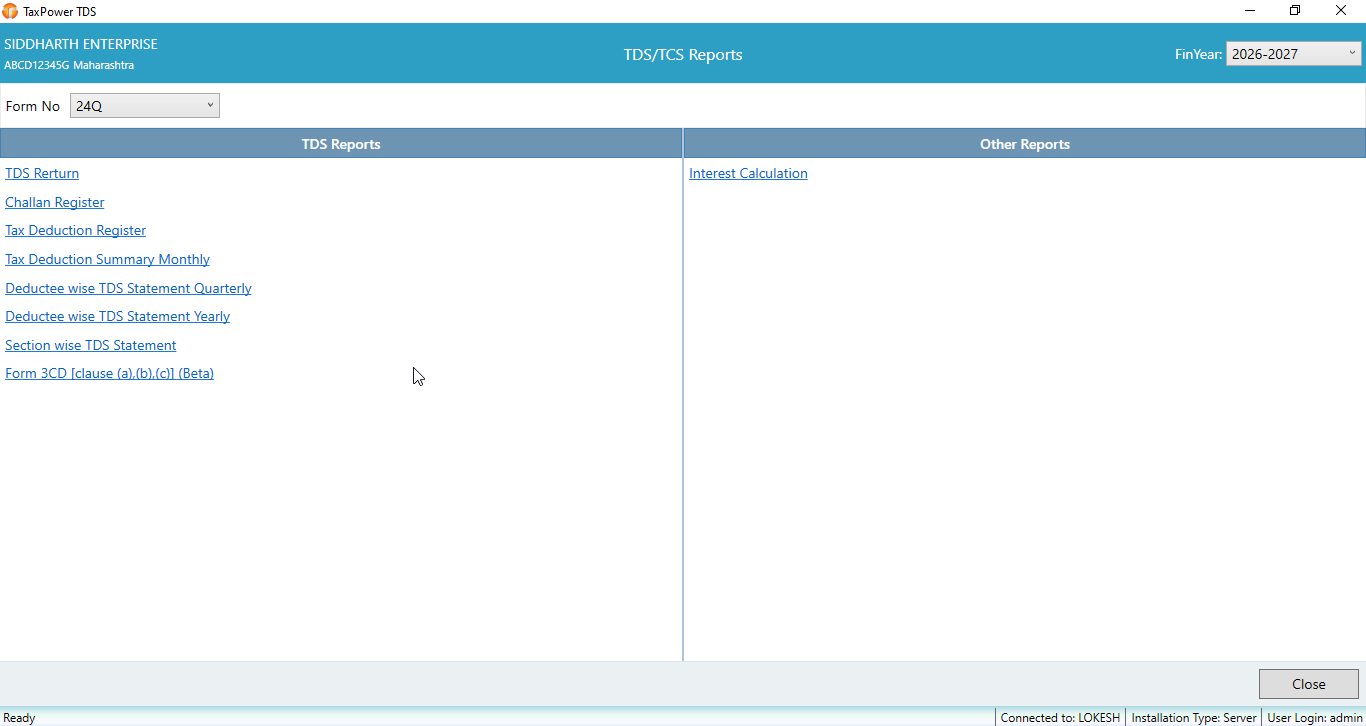Click the Close button at bottom
1366x726 pixels.
1308,684
